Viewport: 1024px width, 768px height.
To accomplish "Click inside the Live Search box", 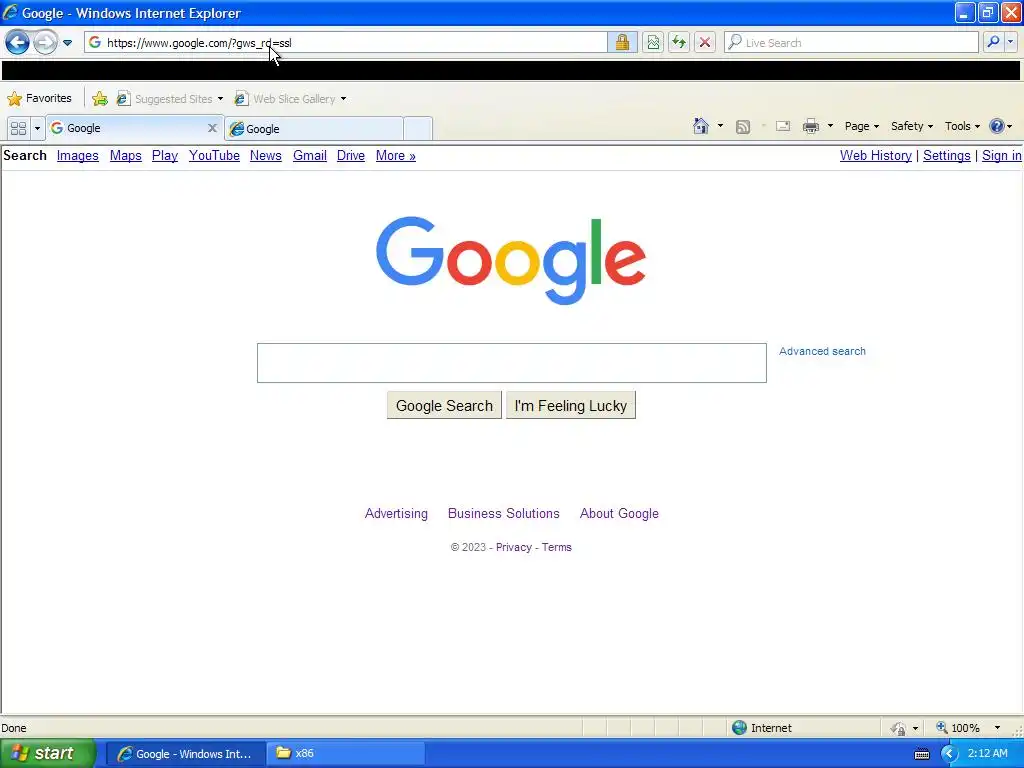I will [851, 42].
